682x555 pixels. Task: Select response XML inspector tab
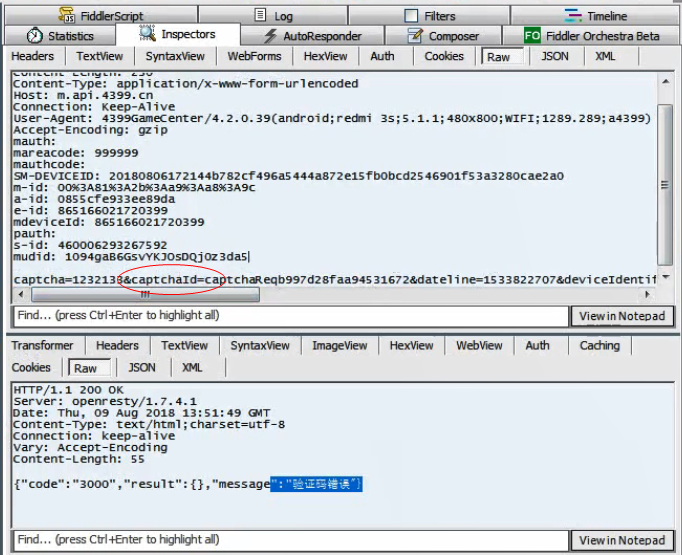point(192,368)
